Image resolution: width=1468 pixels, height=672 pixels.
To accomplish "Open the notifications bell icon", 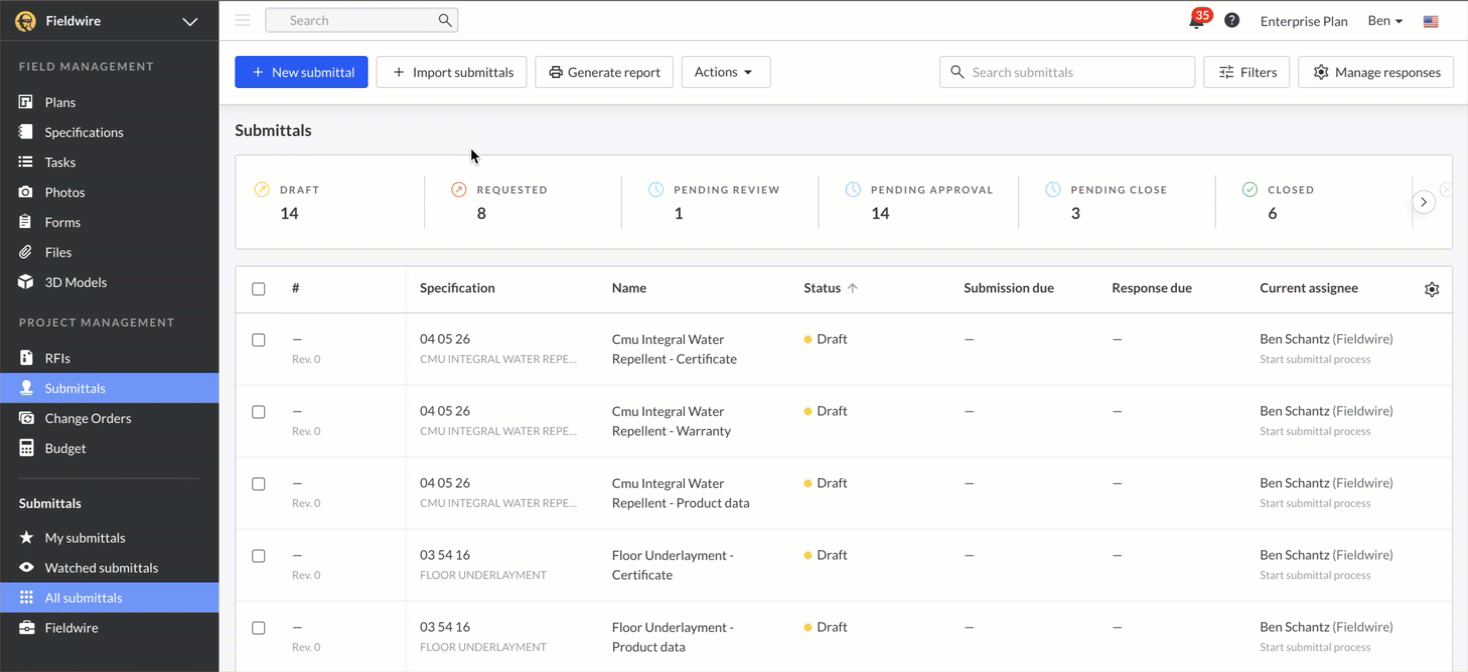I will point(1196,21).
